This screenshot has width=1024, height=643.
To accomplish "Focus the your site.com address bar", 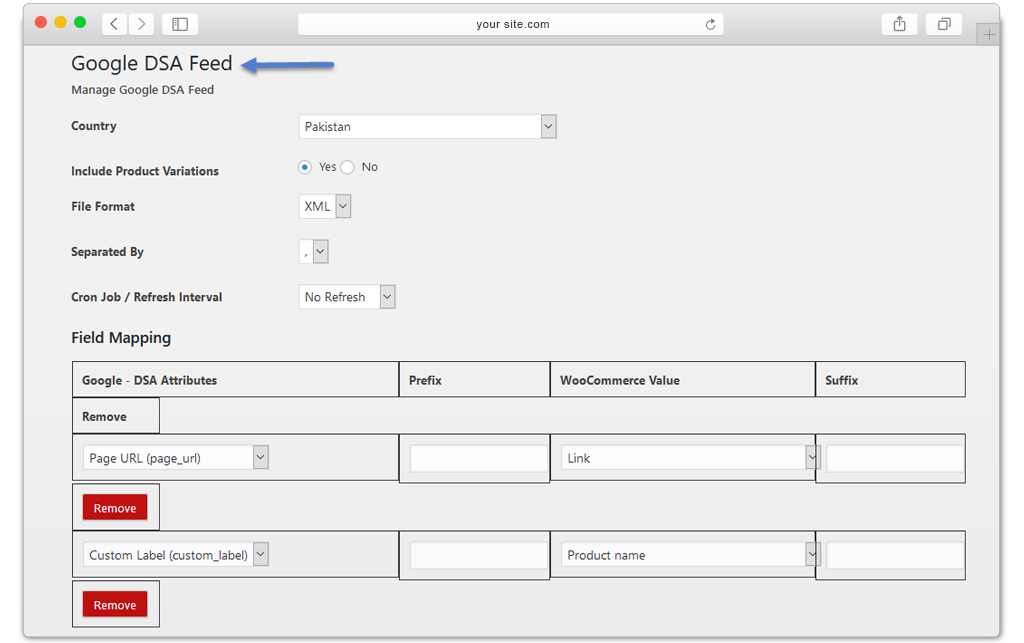I will [x=511, y=24].
